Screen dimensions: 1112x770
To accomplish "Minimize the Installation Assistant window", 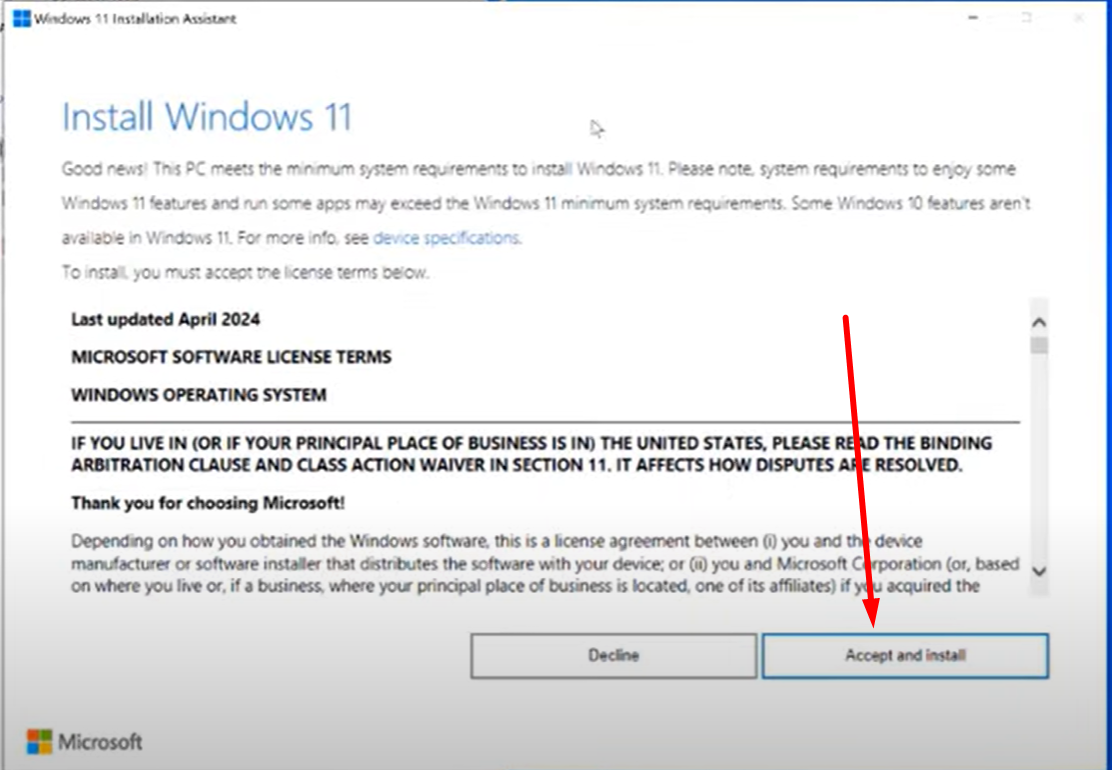I will coord(973,18).
